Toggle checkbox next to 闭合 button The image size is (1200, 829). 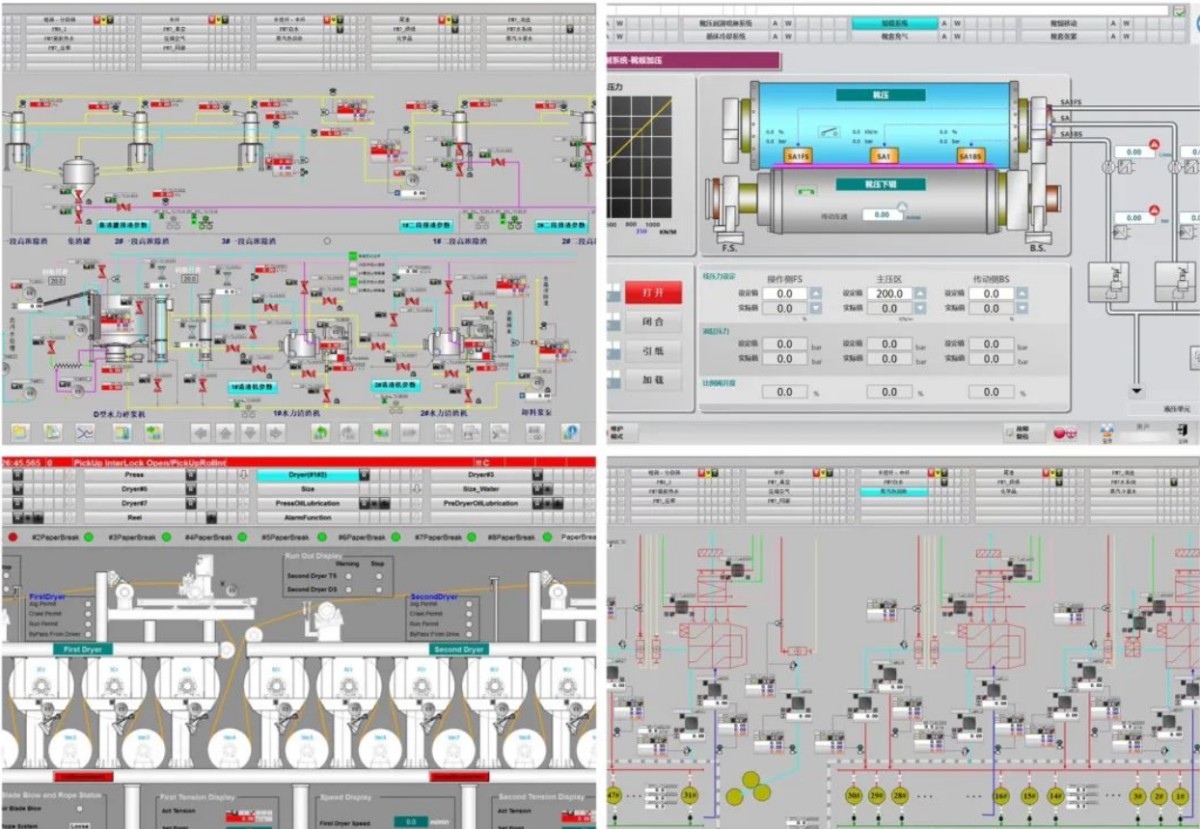(x=613, y=322)
